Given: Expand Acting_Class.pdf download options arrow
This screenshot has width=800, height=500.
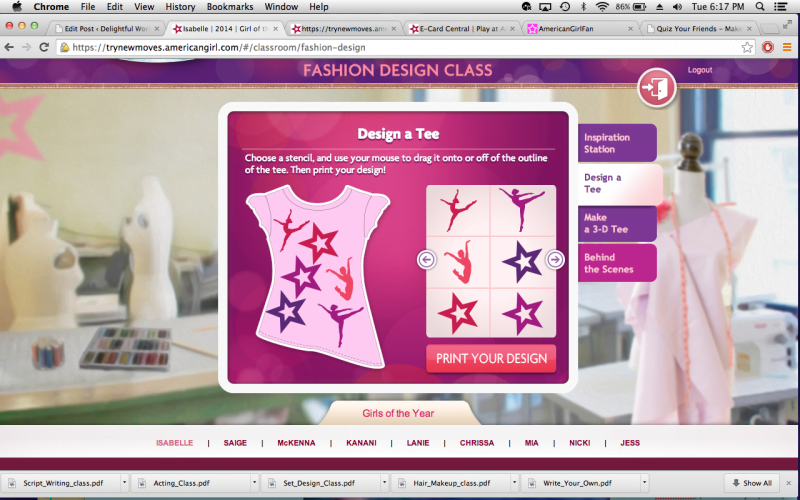Looking at the screenshot, I should (x=254, y=483).
